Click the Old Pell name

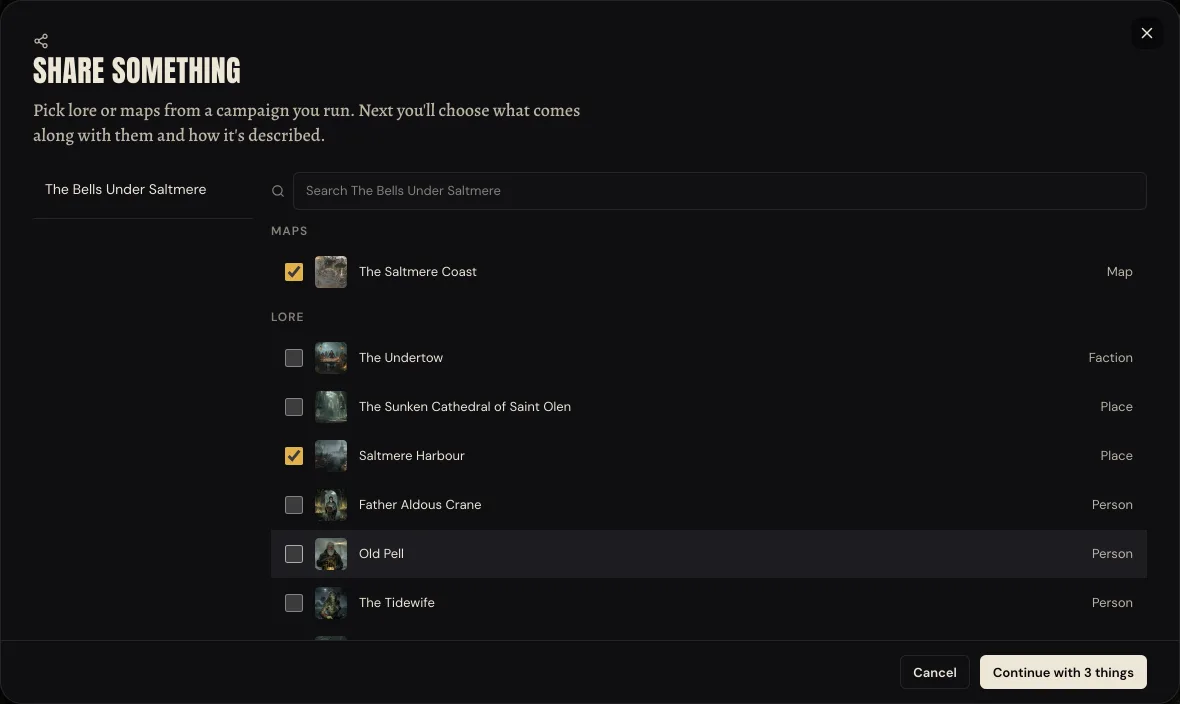(x=381, y=553)
